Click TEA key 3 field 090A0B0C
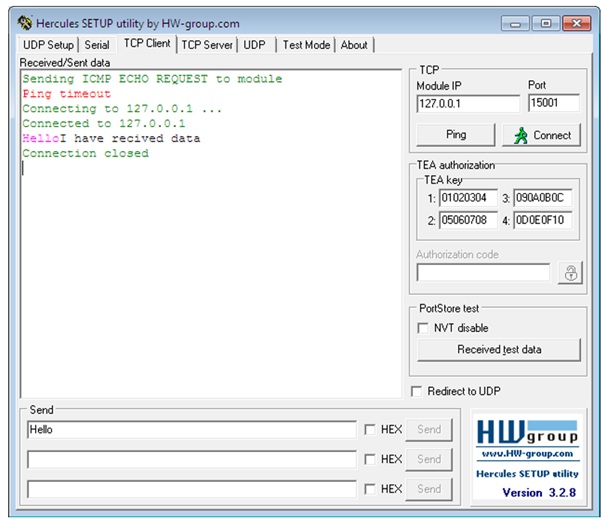The width and height of the screenshot is (602, 521). click(542, 198)
